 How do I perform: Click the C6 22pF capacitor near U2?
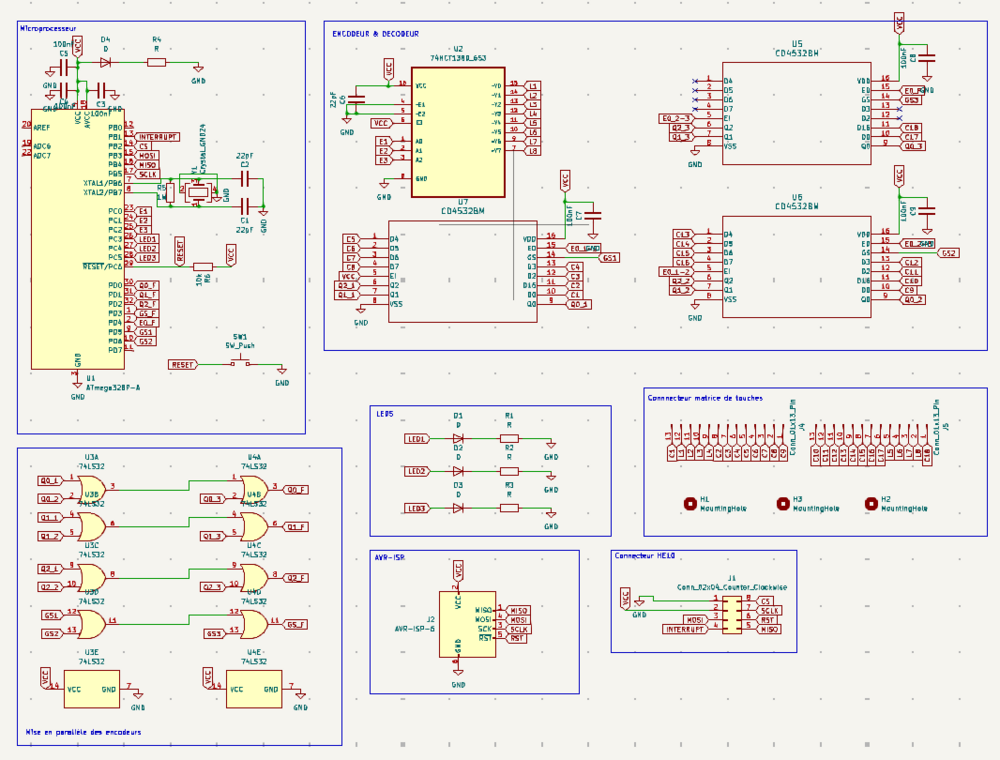358,99
